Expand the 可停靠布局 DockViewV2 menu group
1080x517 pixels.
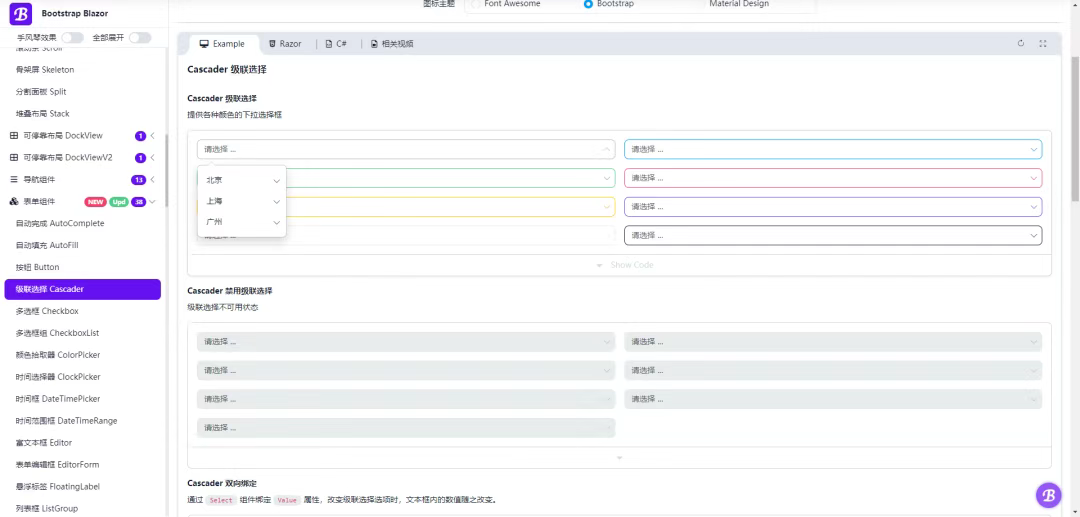tap(83, 158)
